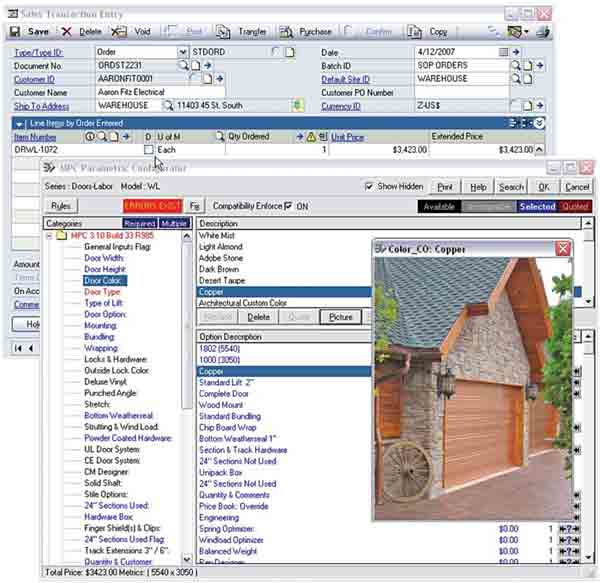This screenshot has width=600, height=583.
Task: Open Document No. lookup magnifier
Action: click(x=183, y=64)
